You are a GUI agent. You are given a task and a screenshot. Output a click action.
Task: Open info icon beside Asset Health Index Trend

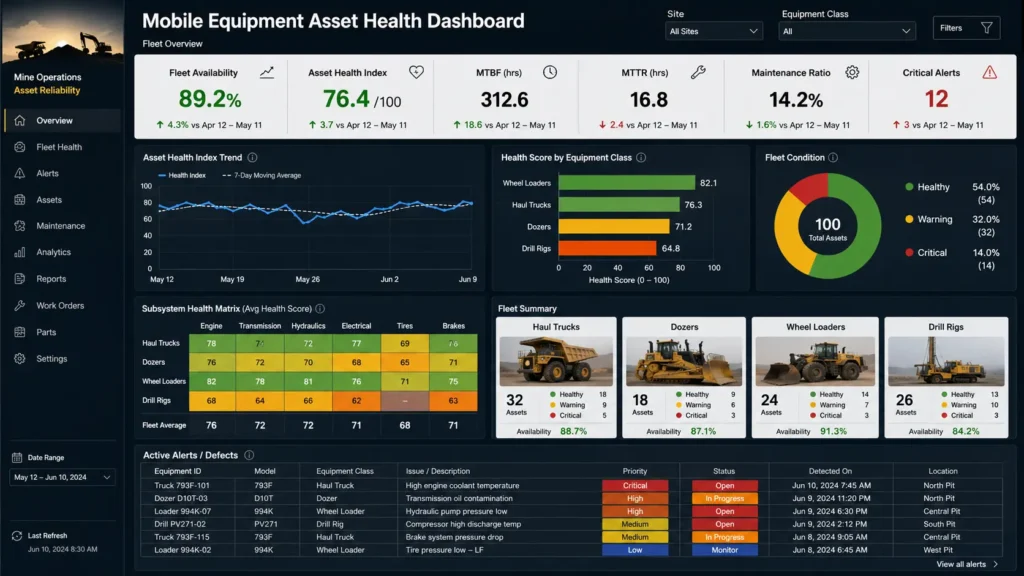252,157
